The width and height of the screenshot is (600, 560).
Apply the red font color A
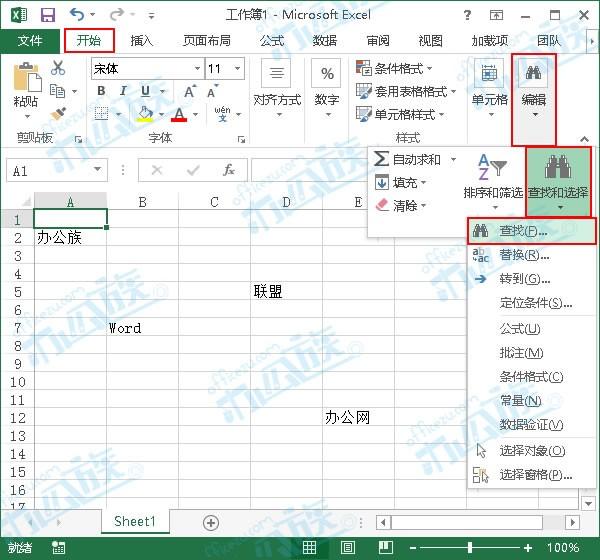(x=179, y=114)
